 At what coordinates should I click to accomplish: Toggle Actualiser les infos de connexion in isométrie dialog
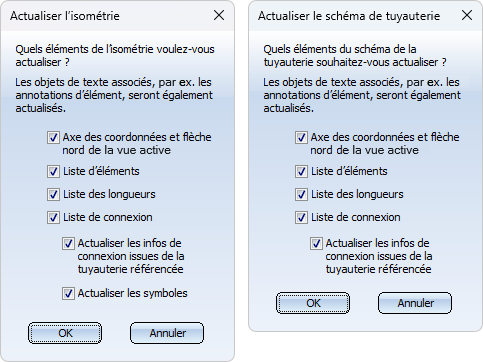(x=68, y=244)
